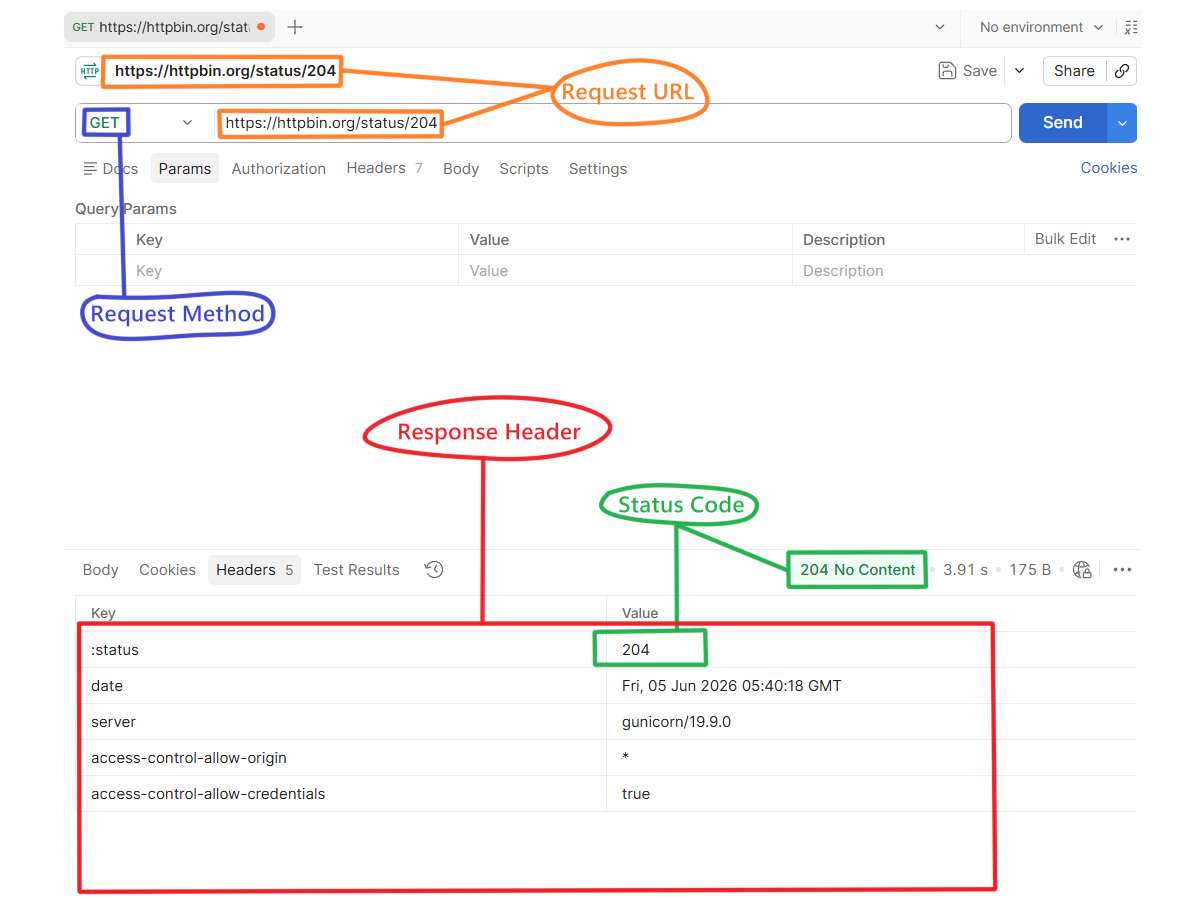Select the response Headers 5 tab
The height and width of the screenshot is (900, 1200).
[x=255, y=569]
